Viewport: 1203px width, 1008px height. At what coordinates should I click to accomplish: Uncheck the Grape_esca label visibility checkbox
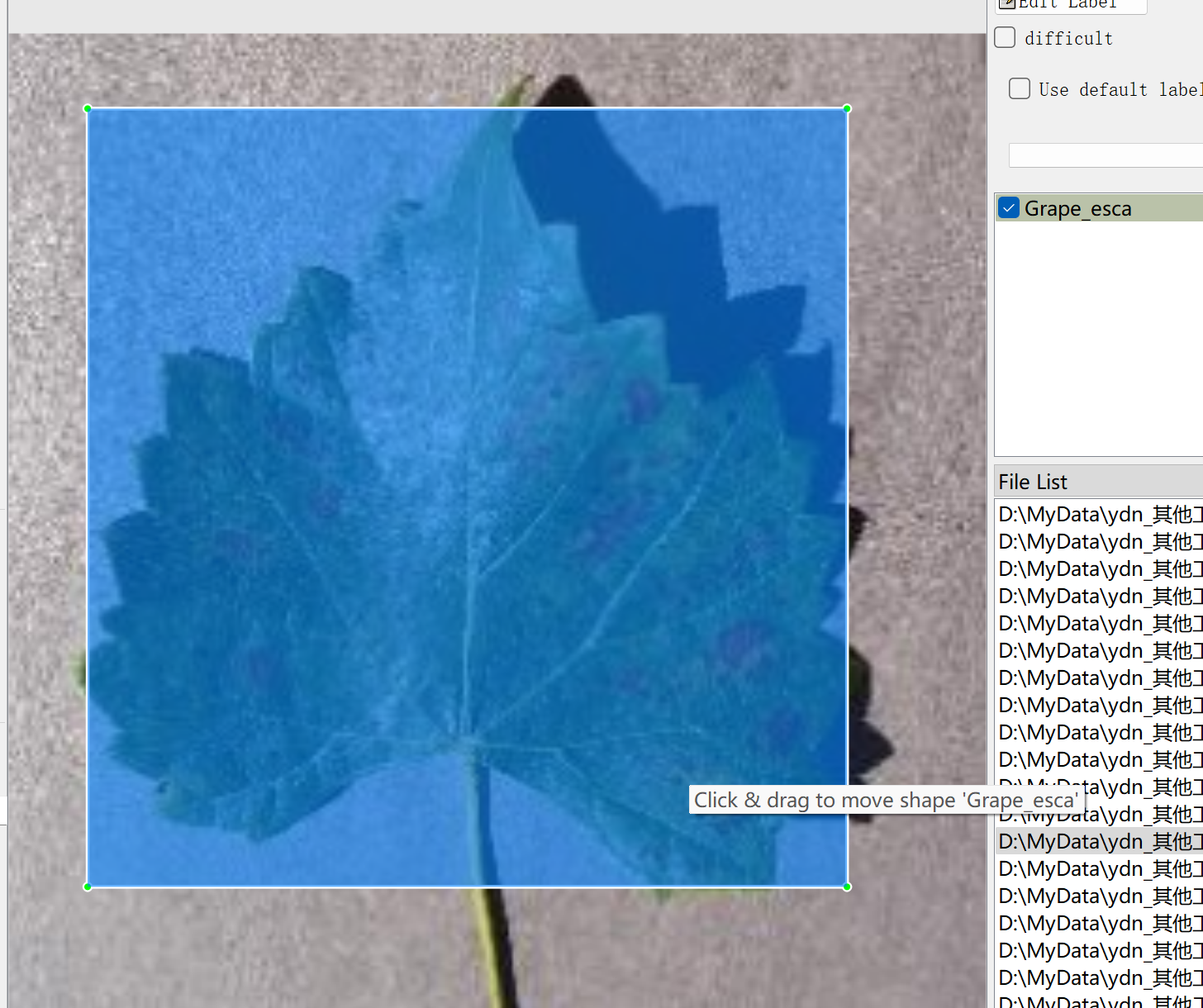pyautogui.click(x=1008, y=207)
